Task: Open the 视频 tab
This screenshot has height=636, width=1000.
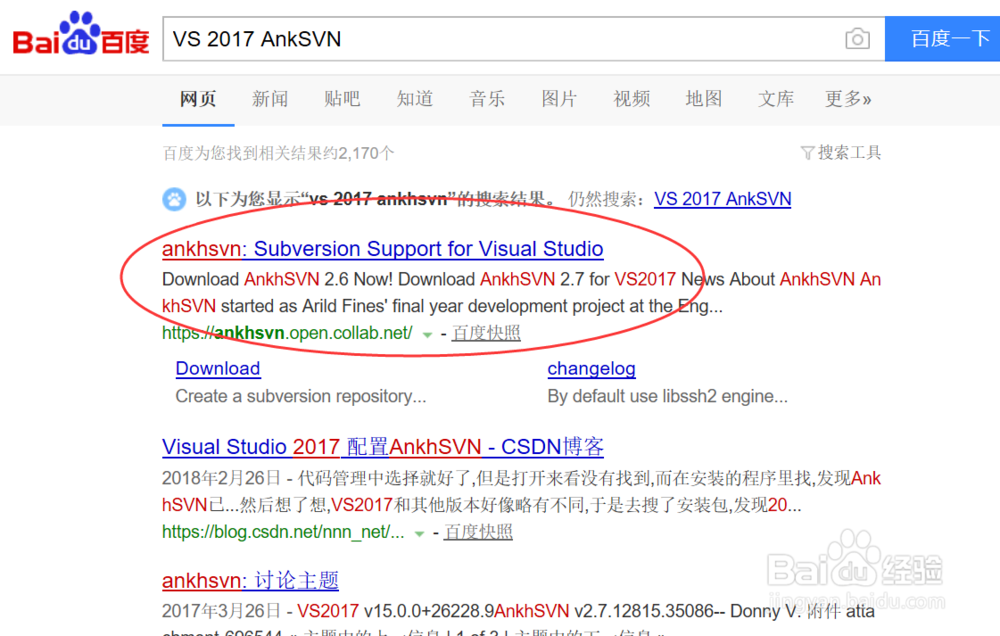Action: point(631,99)
